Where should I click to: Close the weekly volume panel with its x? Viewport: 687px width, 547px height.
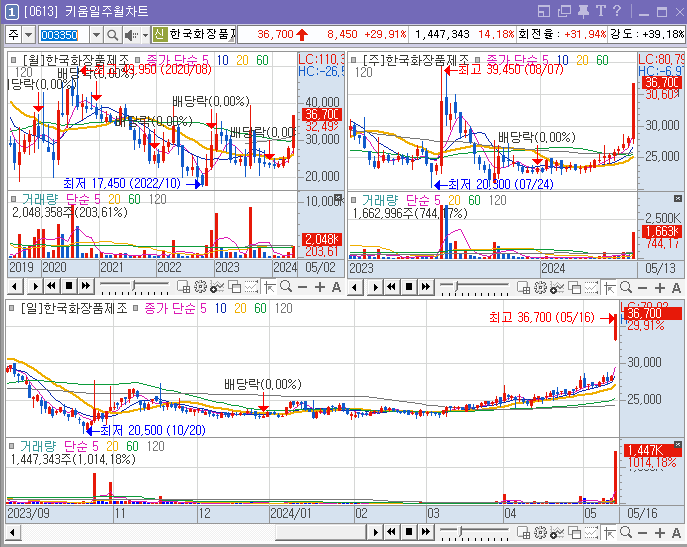[678, 199]
